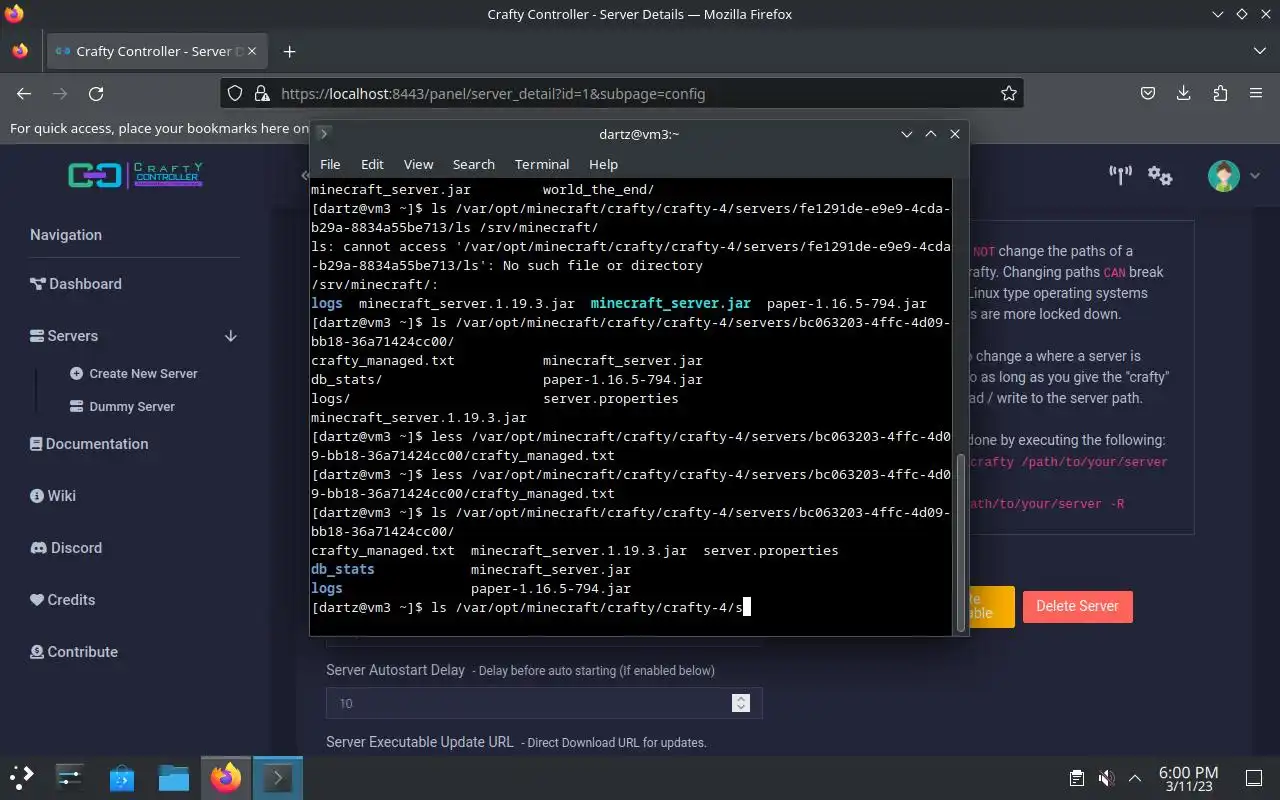Open terminal Edit menu
Viewport: 1280px width, 800px height.
point(372,164)
